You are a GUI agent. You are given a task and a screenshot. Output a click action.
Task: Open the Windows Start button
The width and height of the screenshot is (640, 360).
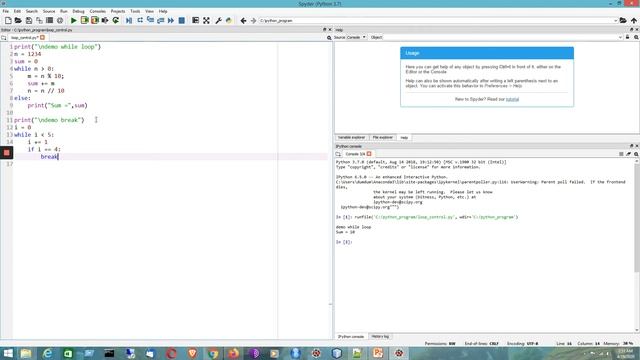coord(8,353)
